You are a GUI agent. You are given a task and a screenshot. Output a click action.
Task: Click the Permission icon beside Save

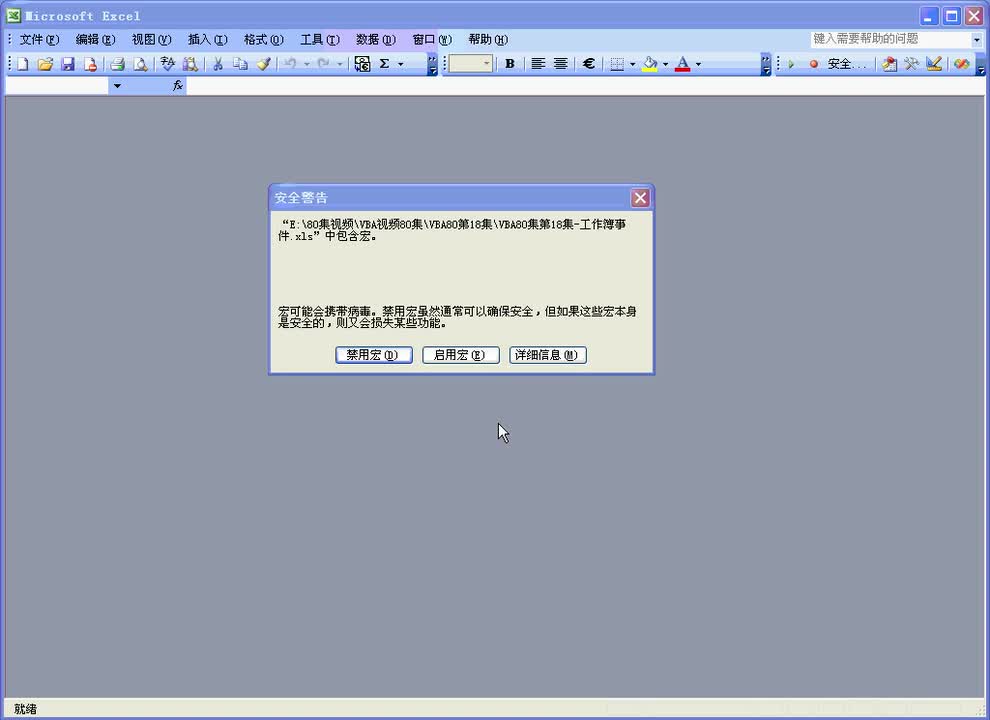pyautogui.click(x=90, y=64)
